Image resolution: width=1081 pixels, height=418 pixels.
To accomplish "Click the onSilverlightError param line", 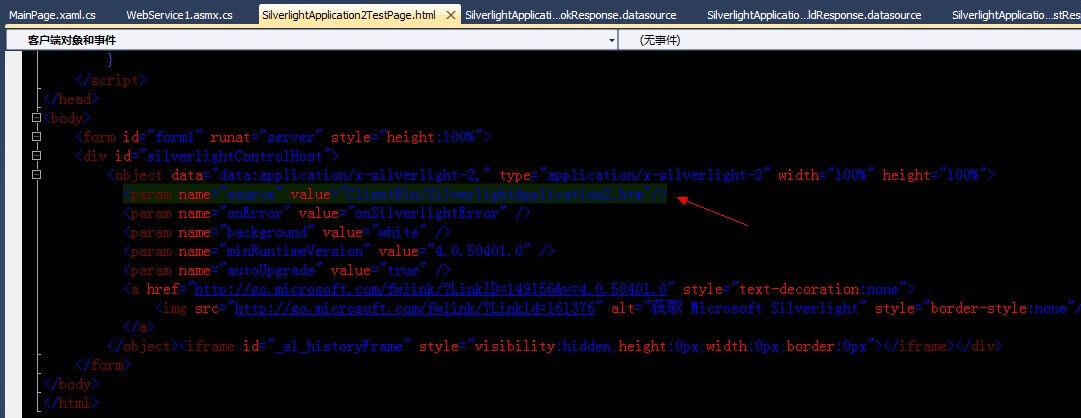I will point(327,214).
